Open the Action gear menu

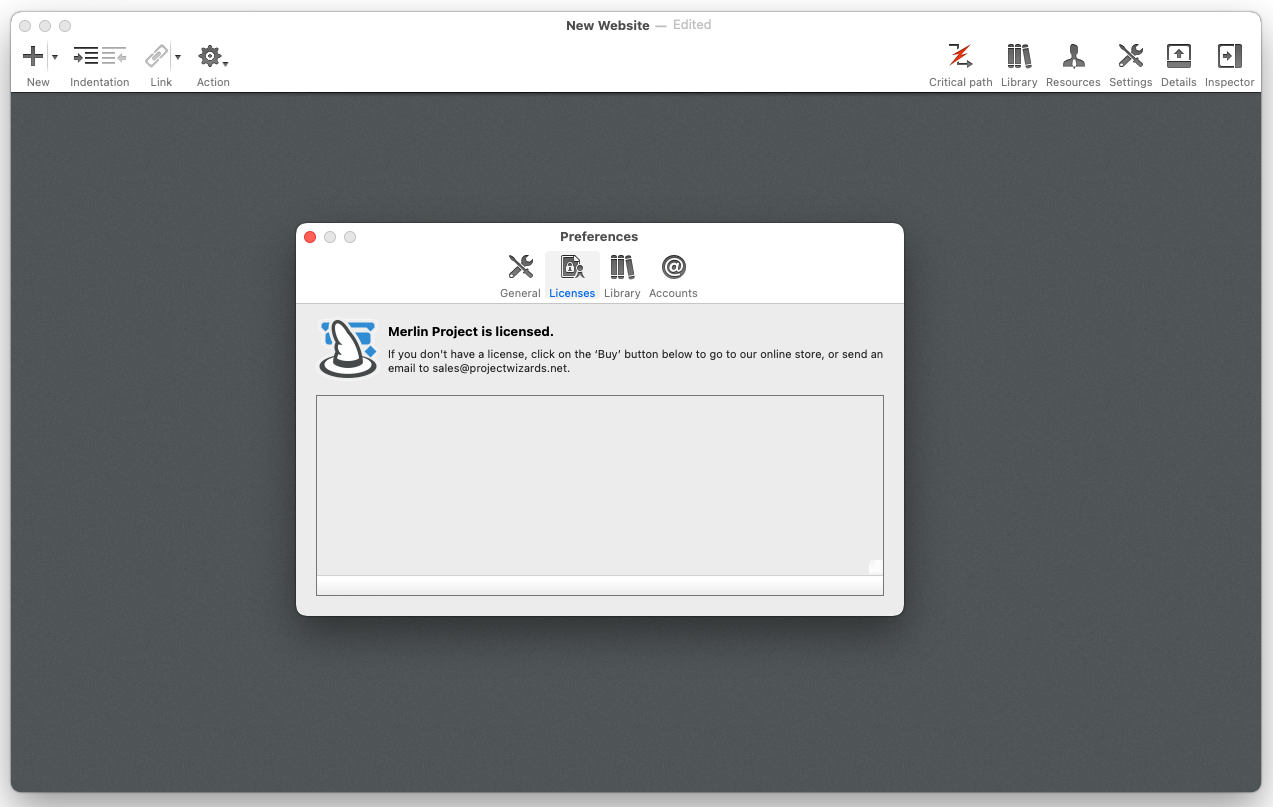pos(211,57)
